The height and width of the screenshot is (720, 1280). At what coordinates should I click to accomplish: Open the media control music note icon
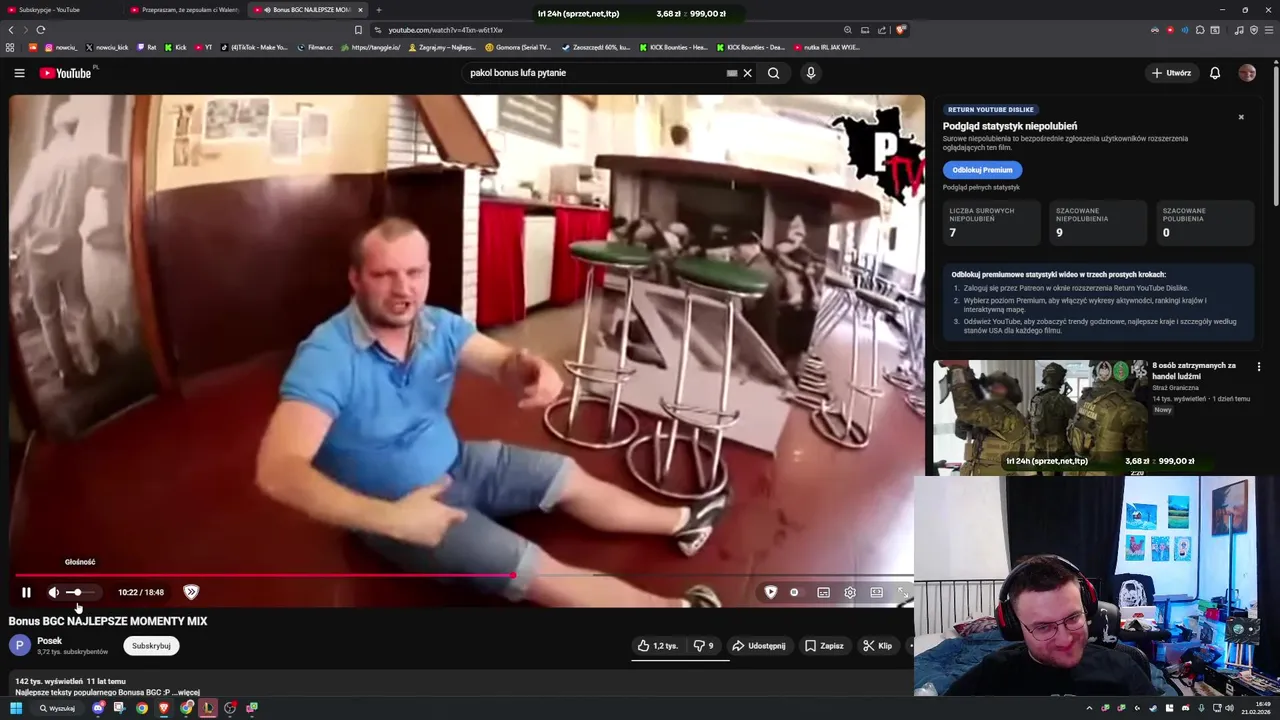pos(1239,30)
